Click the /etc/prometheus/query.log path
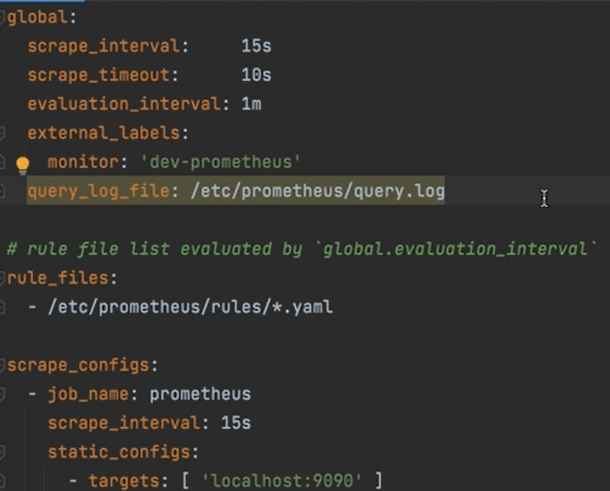Screen dimensions: 610x491 tap(317, 191)
